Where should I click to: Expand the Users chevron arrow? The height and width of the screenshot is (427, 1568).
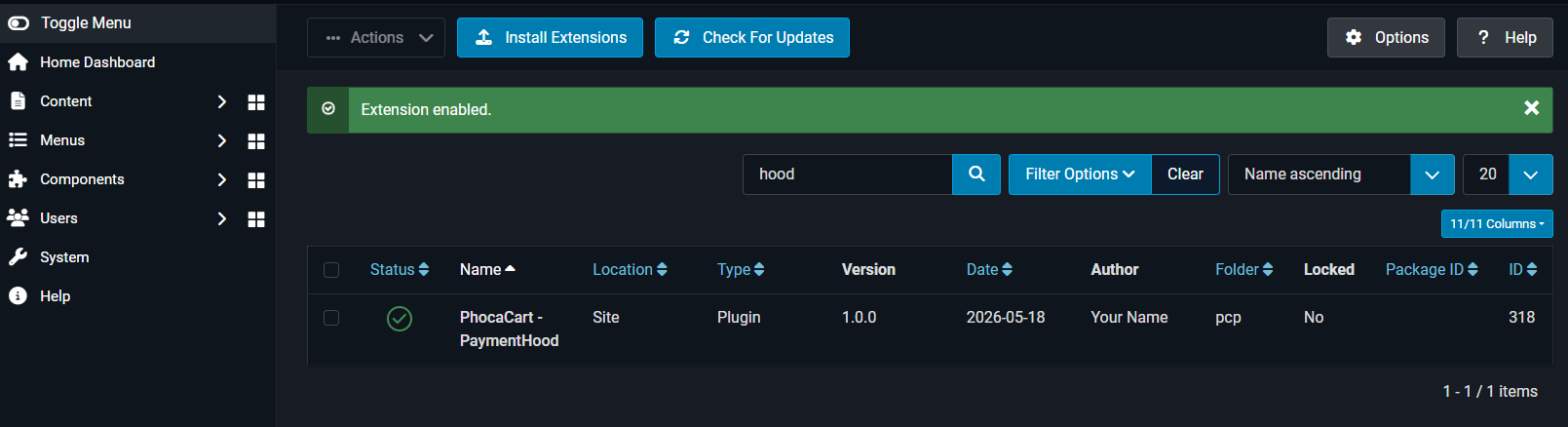pos(221,218)
